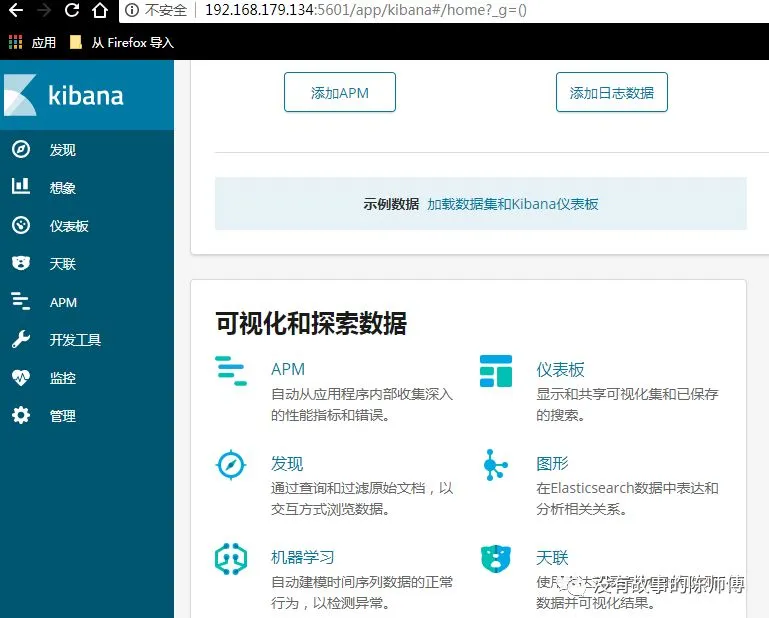Open the 天联 heading link in the card
Viewport: 769px width, 618px height.
(552, 558)
